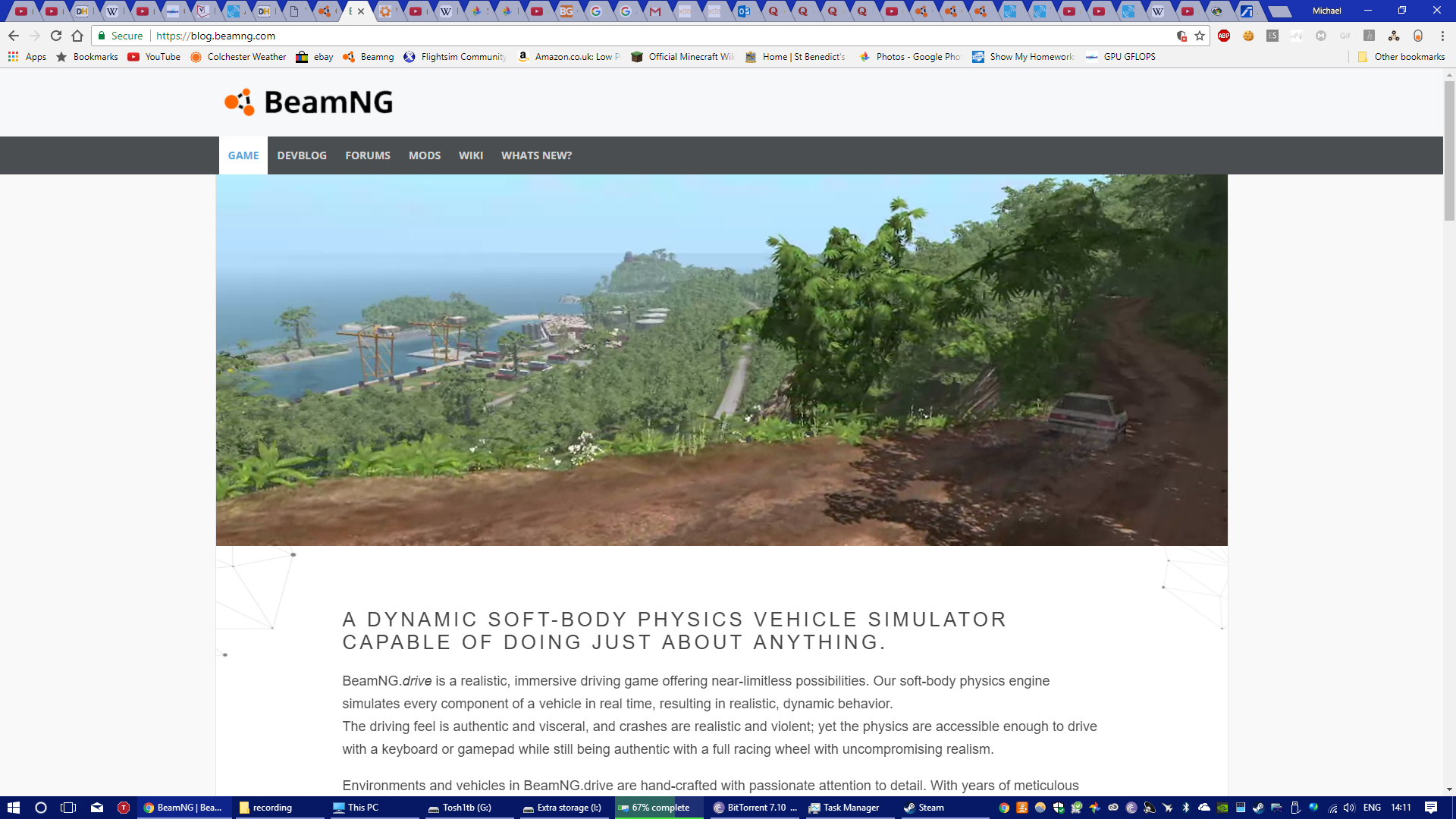Click the Michael profile button
The width and height of the screenshot is (1456, 819).
point(1327,11)
